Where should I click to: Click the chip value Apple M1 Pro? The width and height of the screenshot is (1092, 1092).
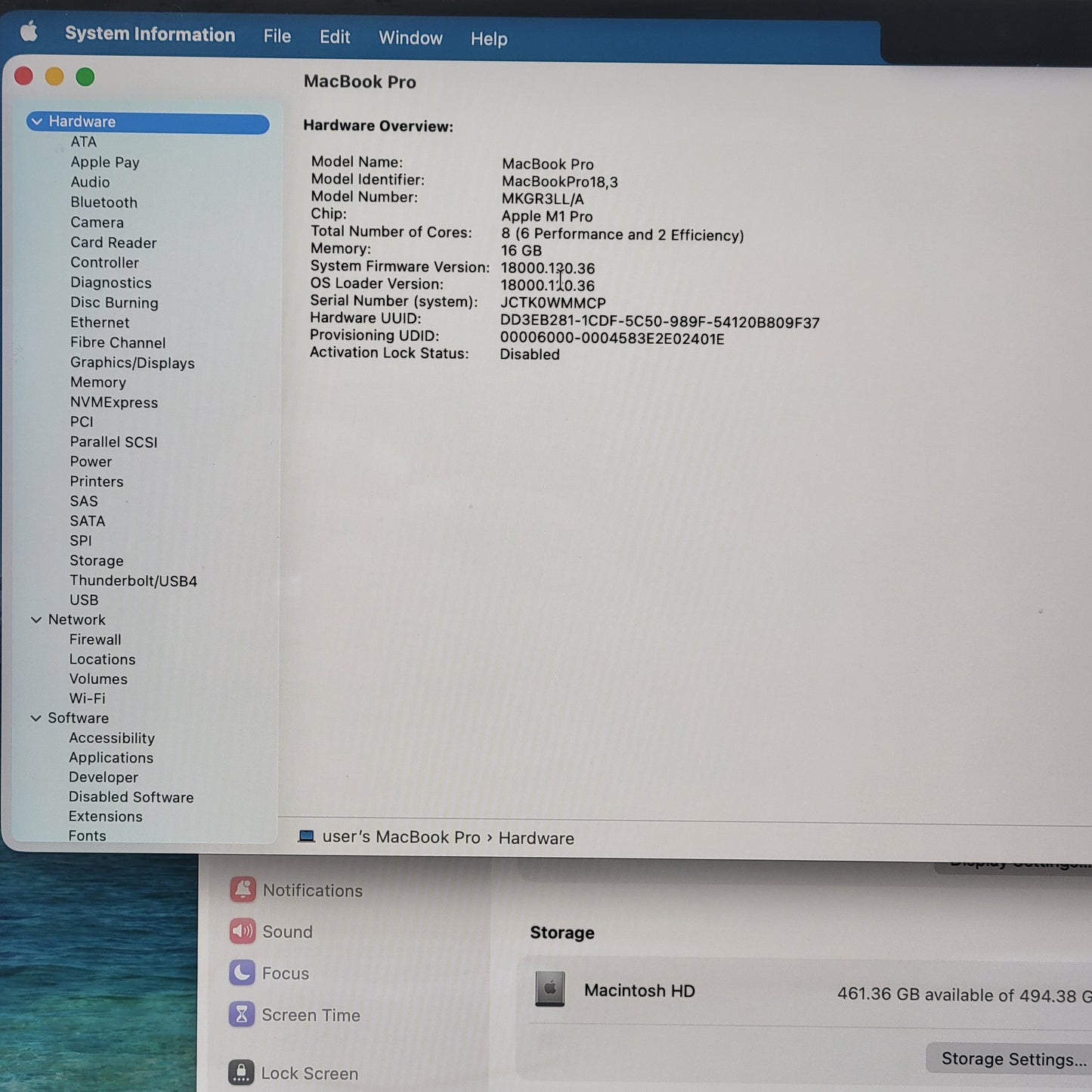(x=547, y=216)
